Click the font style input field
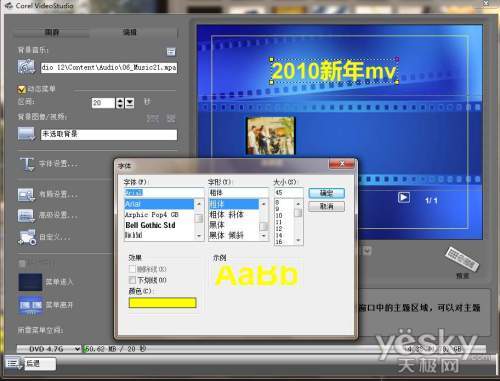 coord(238,192)
